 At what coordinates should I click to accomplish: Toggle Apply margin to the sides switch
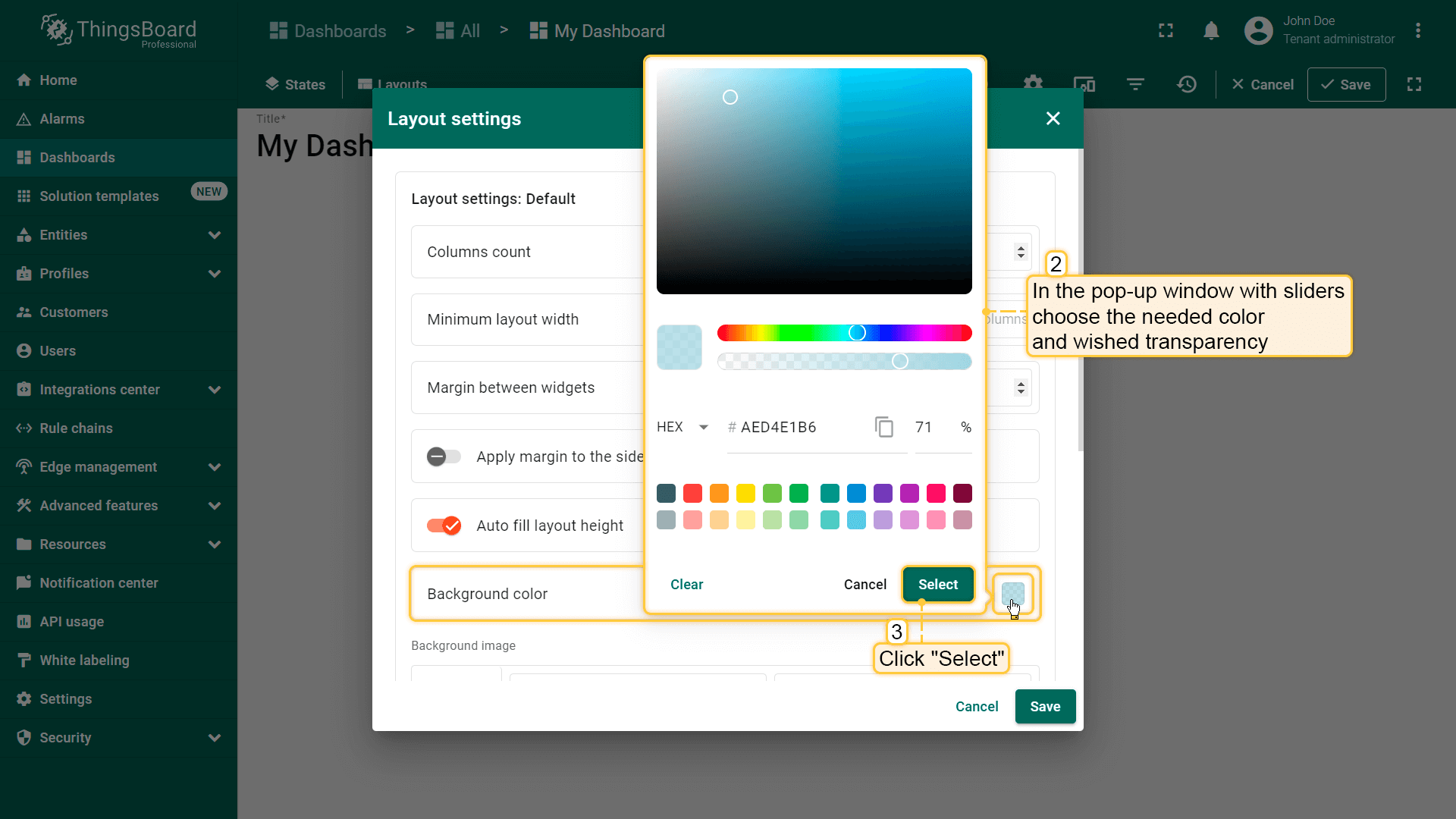(x=444, y=457)
